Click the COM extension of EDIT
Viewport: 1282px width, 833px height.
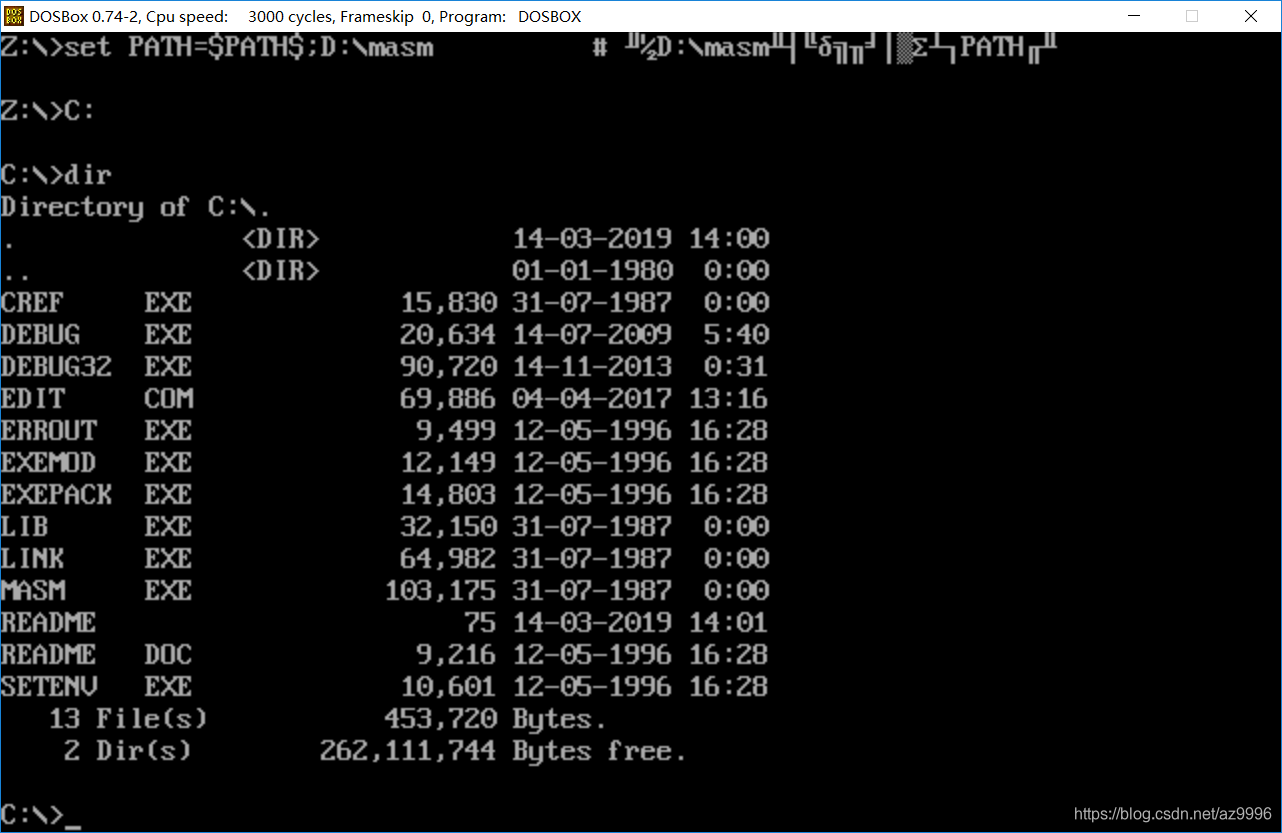(168, 399)
